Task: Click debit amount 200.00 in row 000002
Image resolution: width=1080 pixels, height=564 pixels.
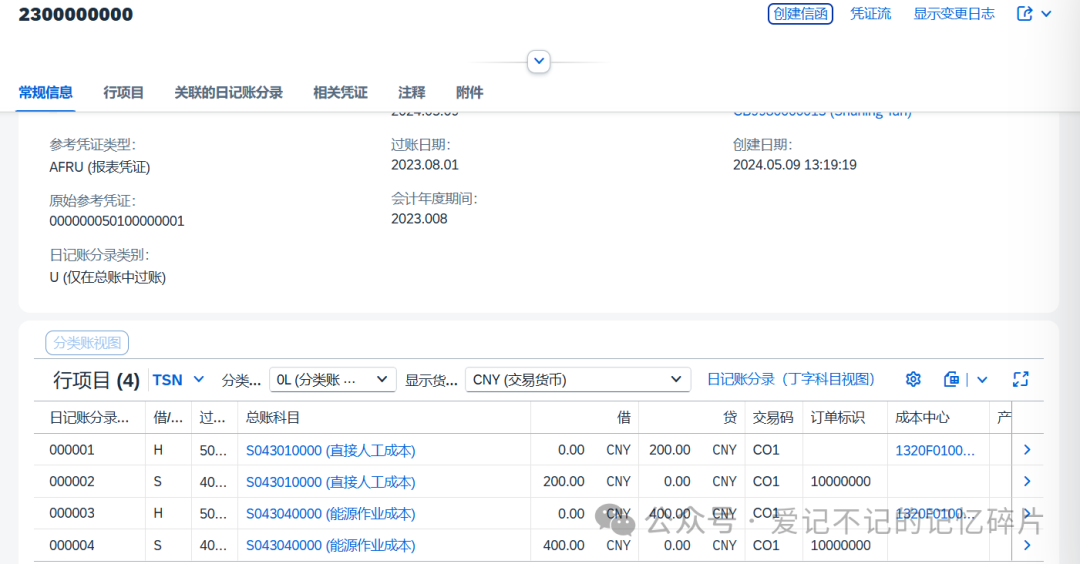Action: pos(563,481)
